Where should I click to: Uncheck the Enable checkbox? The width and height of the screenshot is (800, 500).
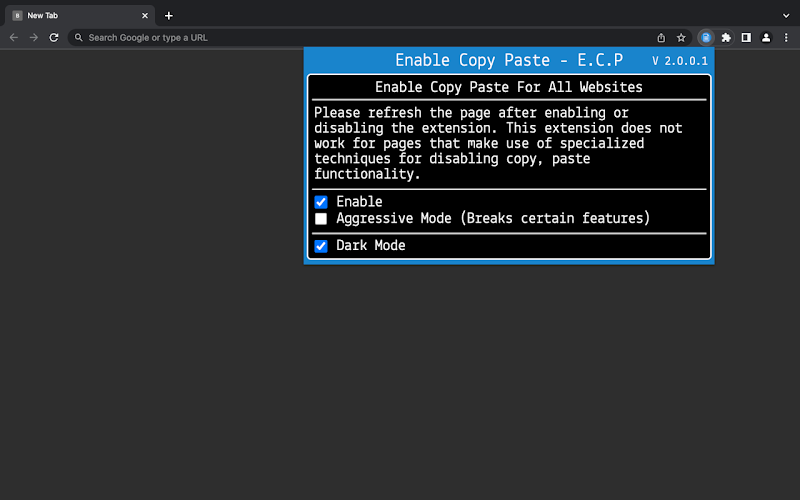pos(321,202)
